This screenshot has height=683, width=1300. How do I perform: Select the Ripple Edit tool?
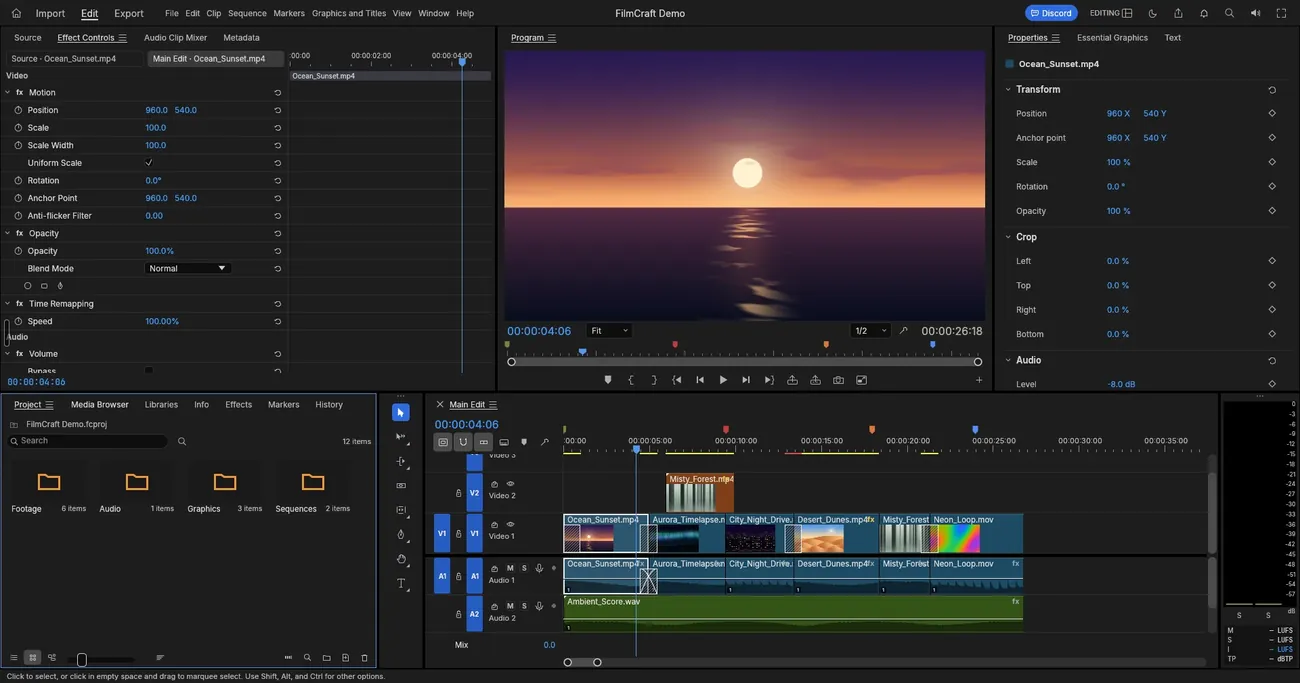[x=401, y=462]
